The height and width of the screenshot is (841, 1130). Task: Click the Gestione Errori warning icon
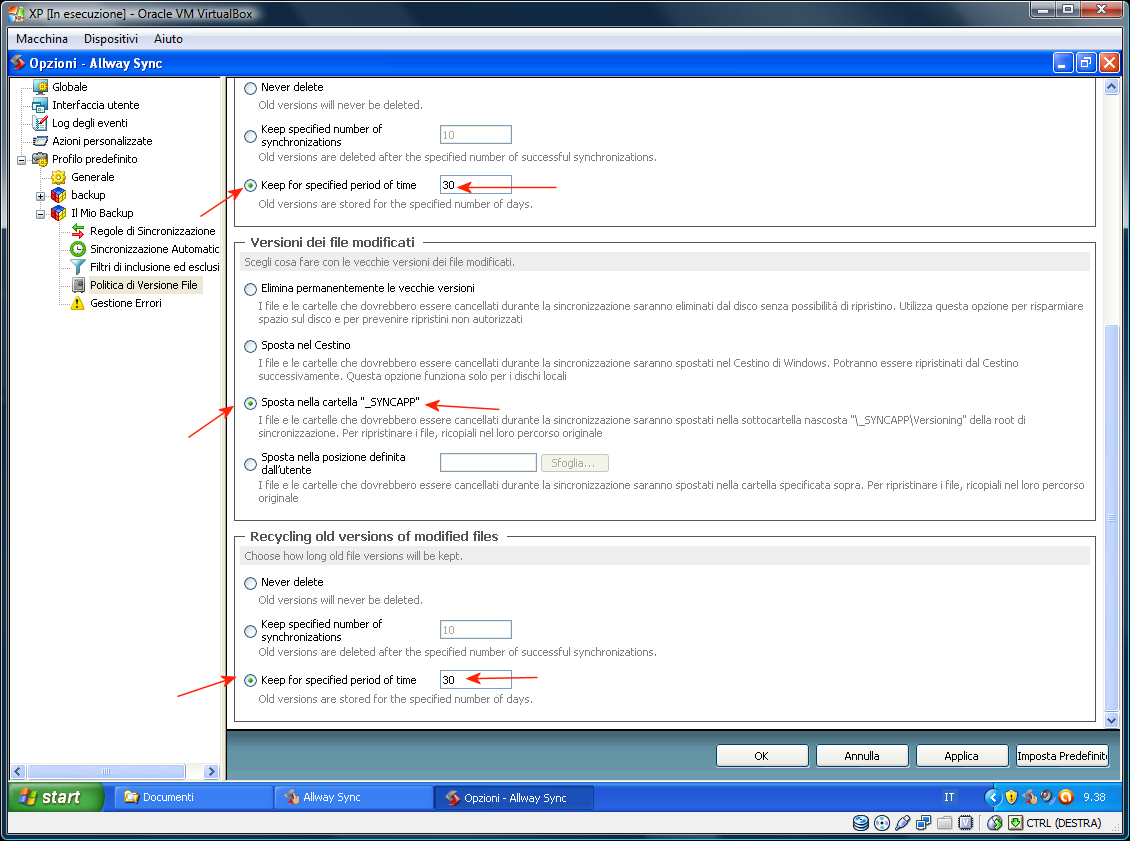click(x=78, y=303)
